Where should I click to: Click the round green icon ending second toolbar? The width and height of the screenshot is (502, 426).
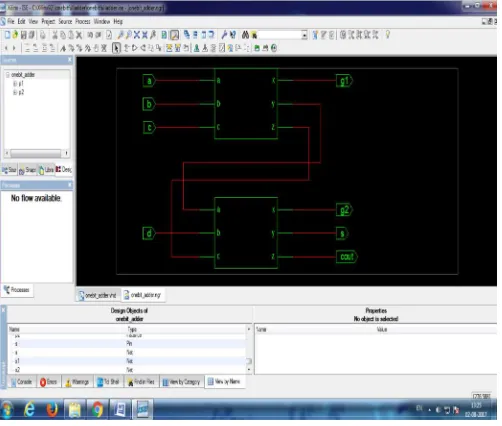pyautogui.click(x=274, y=48)
